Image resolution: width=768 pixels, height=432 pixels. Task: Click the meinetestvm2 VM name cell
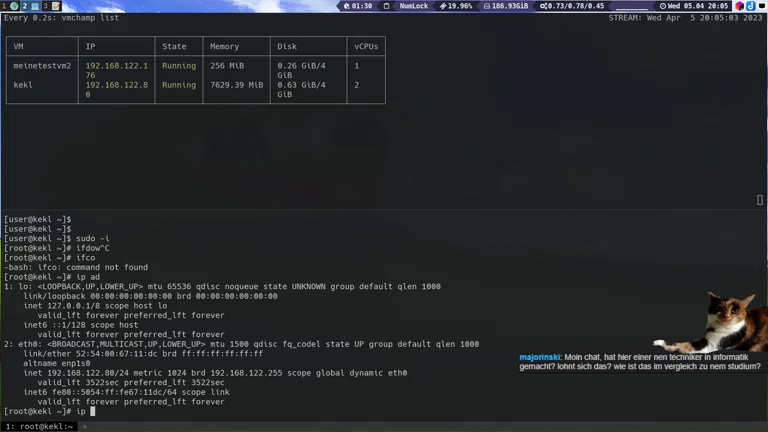(42, 66)
